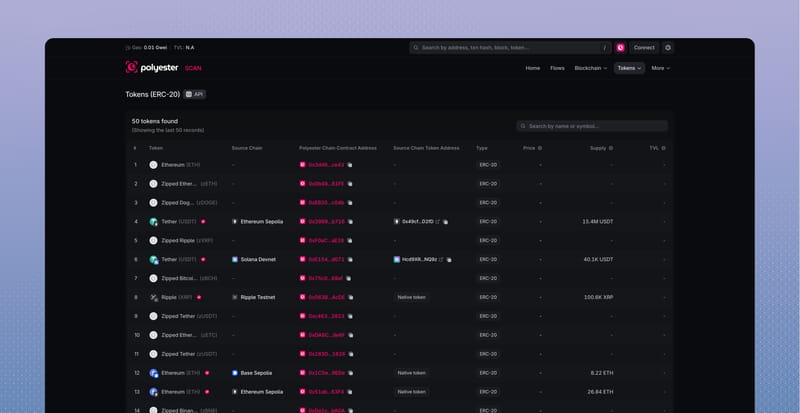Open contract address in row 13 Ethereum Sepolia
This screenshot has height=413, width=800.
(327, 392)
